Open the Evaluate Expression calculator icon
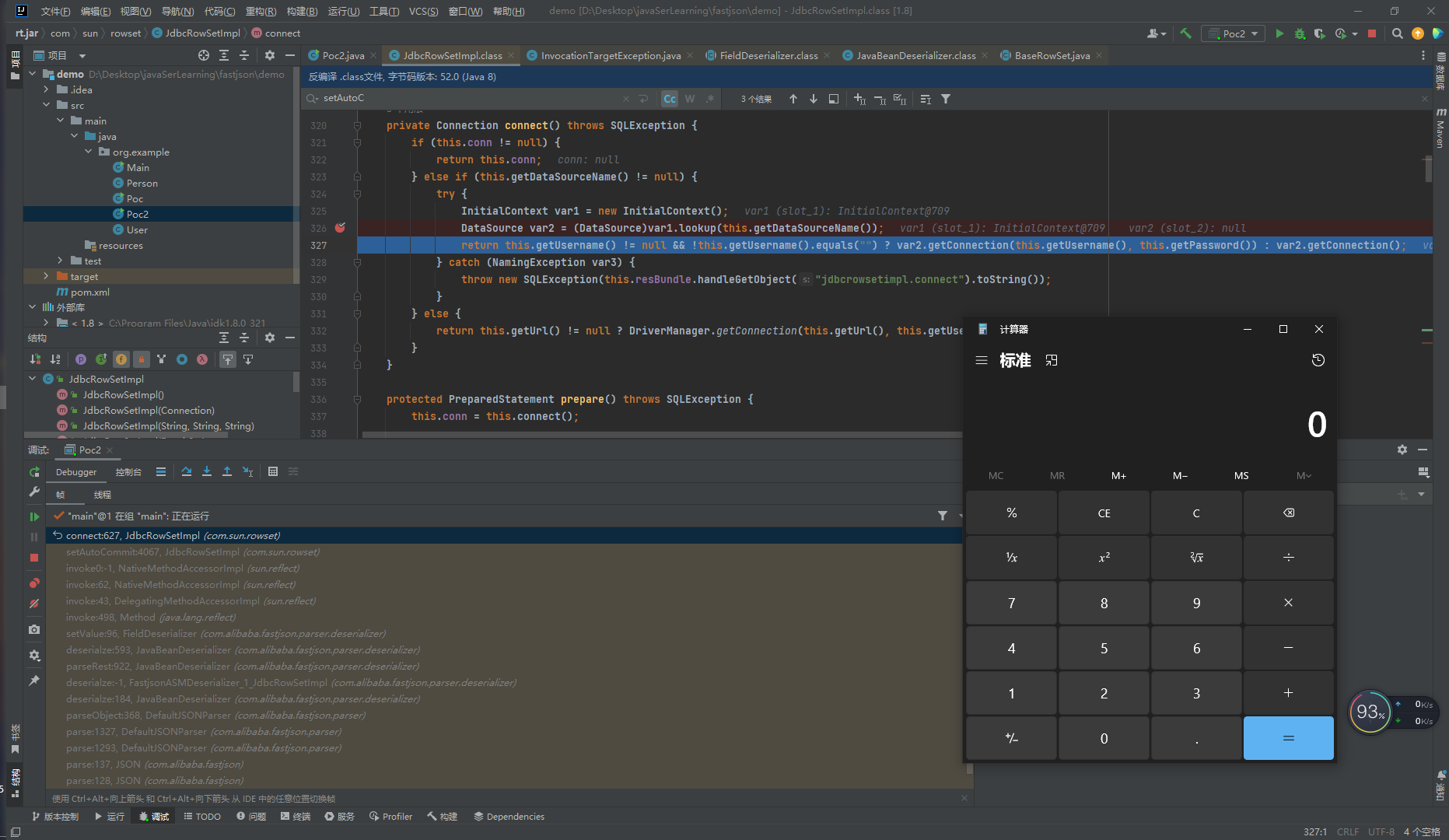This screenshot has height=840, width=1449. pyautogui.click(x=273, y=471)
